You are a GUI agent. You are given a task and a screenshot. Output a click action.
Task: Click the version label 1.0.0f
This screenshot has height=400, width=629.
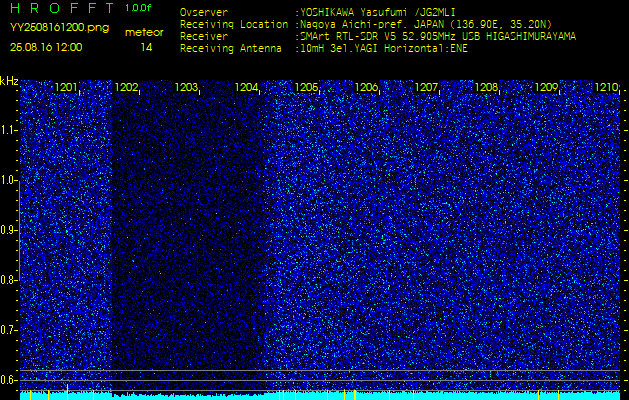138,8
